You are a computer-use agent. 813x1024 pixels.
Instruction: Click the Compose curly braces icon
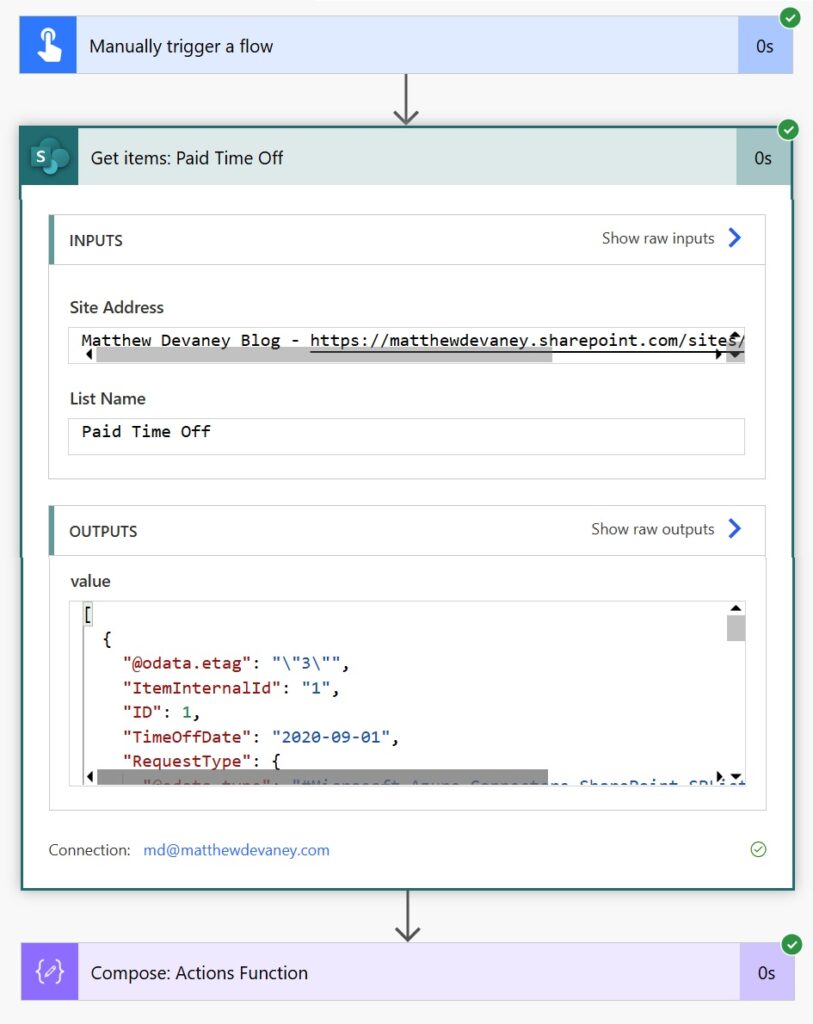[49, 973]
